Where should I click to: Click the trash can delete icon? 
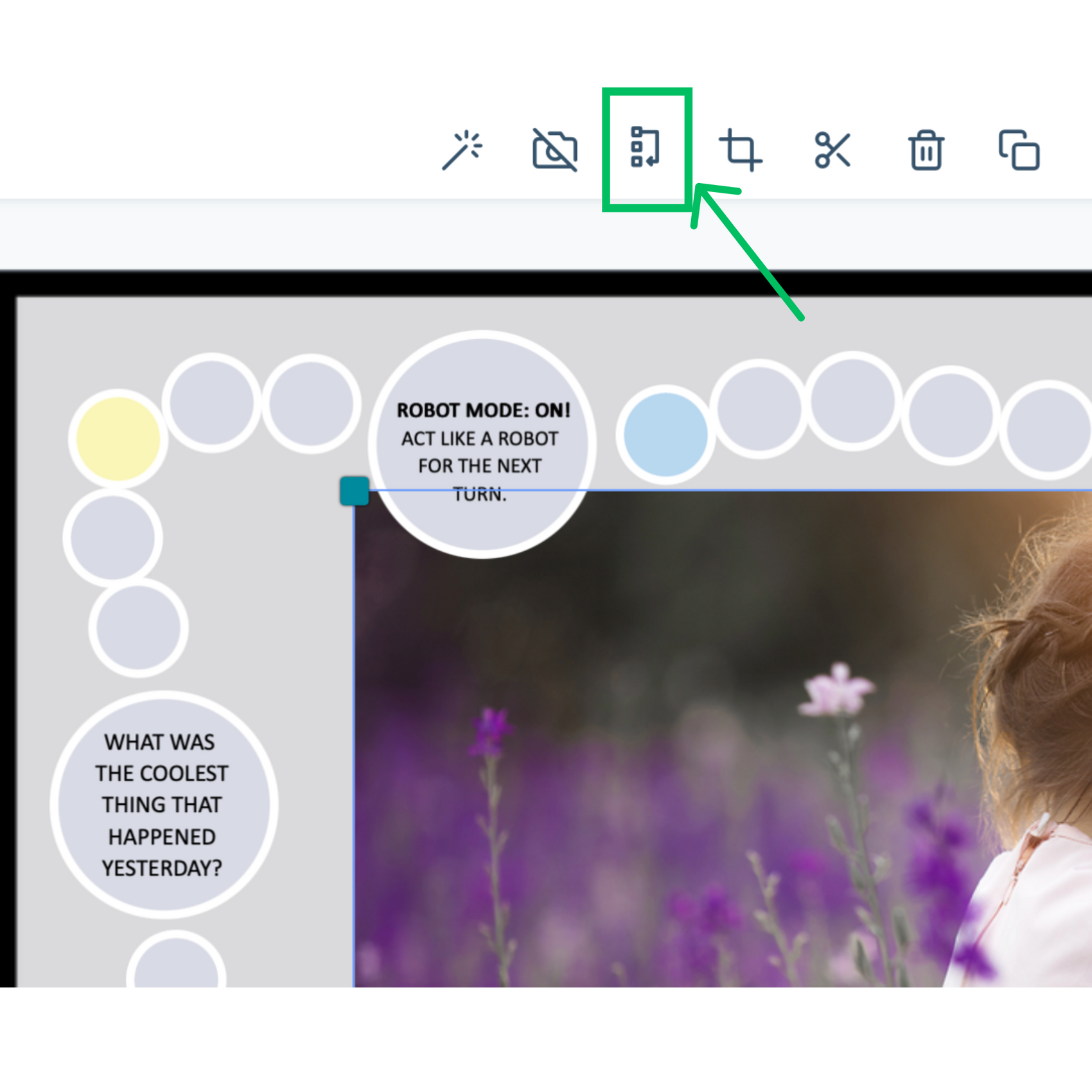pos(926,150)
